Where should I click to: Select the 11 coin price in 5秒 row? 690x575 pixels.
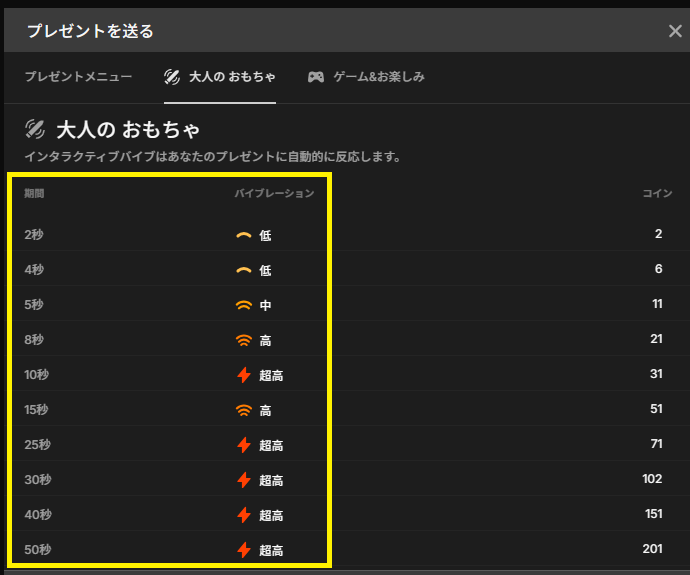pyautogui.click(x=656, y=305)
